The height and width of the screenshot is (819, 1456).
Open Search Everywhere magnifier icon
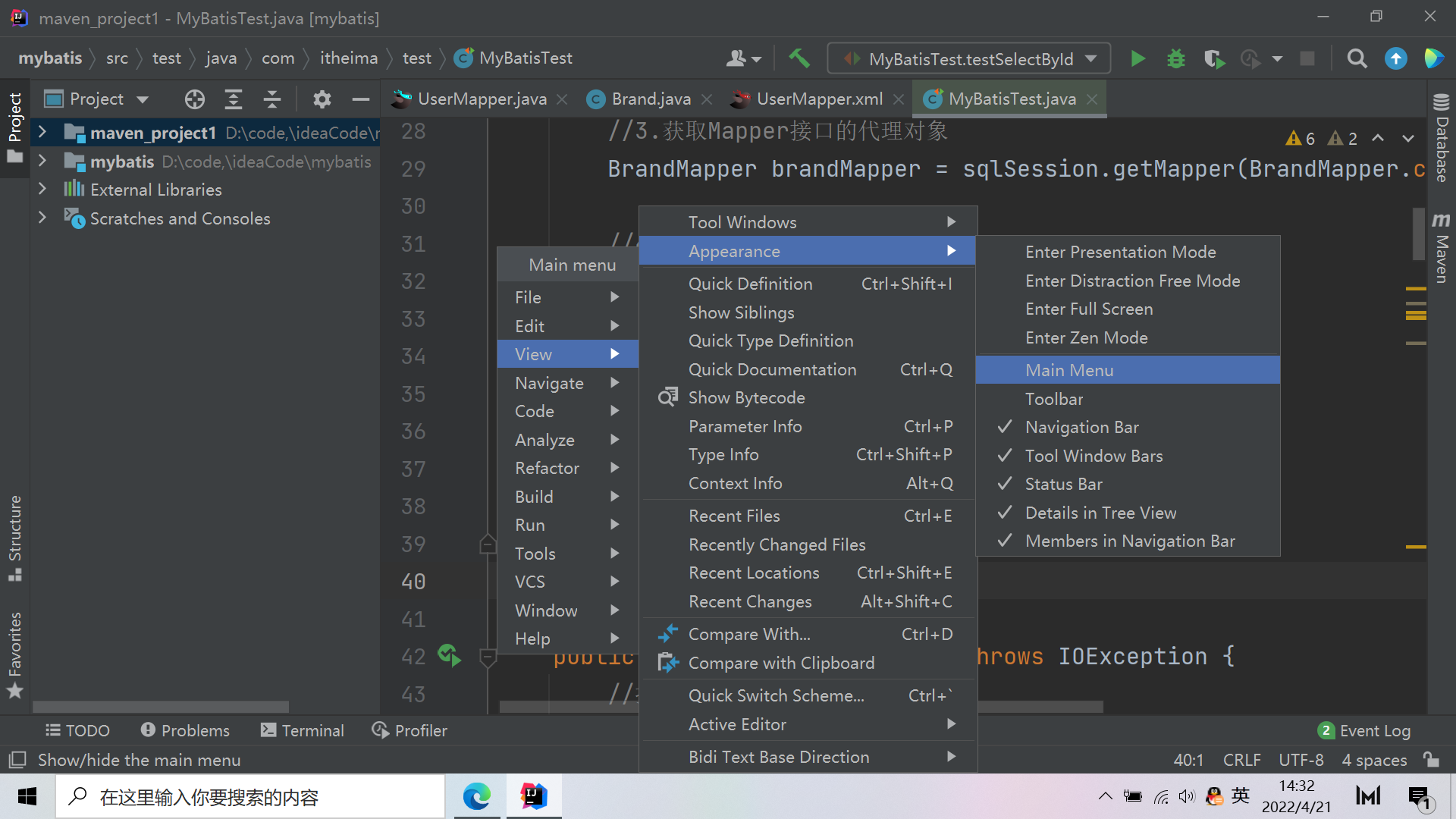pos(1357,58)
